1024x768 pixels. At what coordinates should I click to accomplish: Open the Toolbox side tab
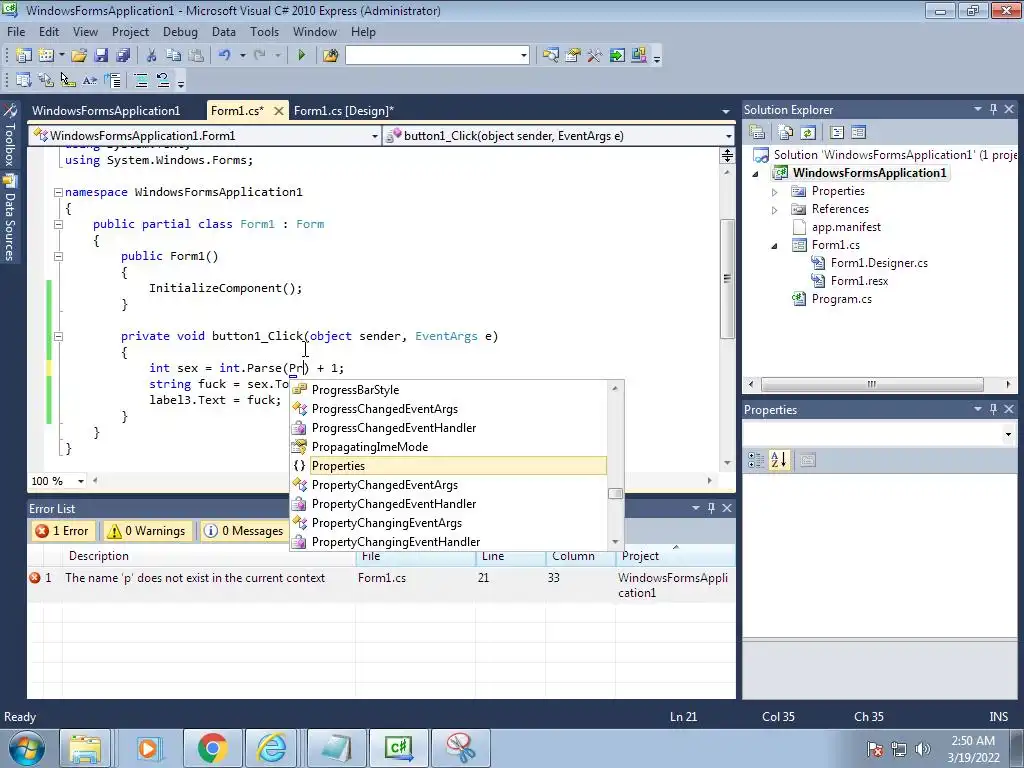pos(10,135)
